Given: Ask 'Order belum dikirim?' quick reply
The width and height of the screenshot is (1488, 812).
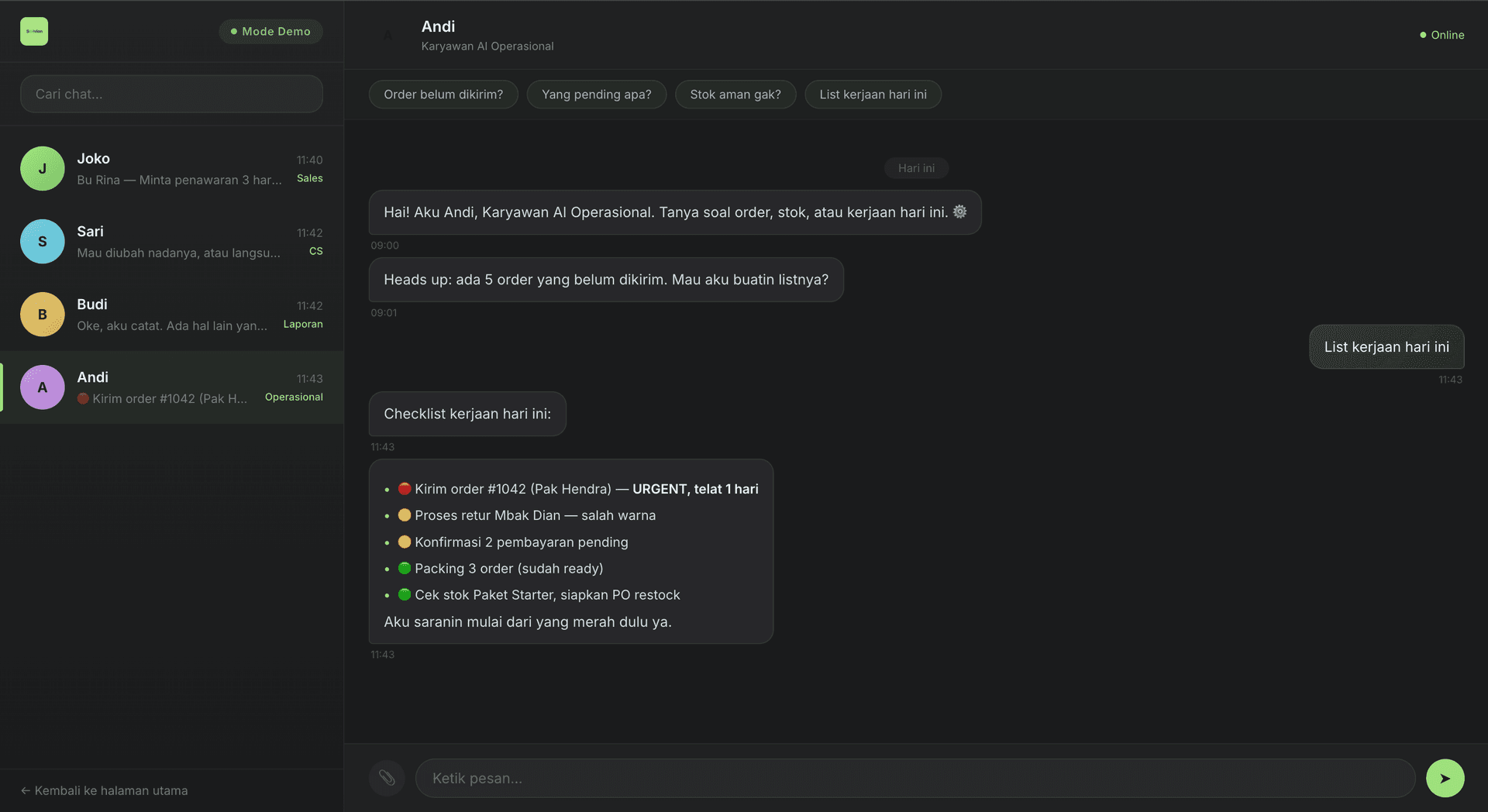Looking at the screenshot, I should [x=443, y=94].
